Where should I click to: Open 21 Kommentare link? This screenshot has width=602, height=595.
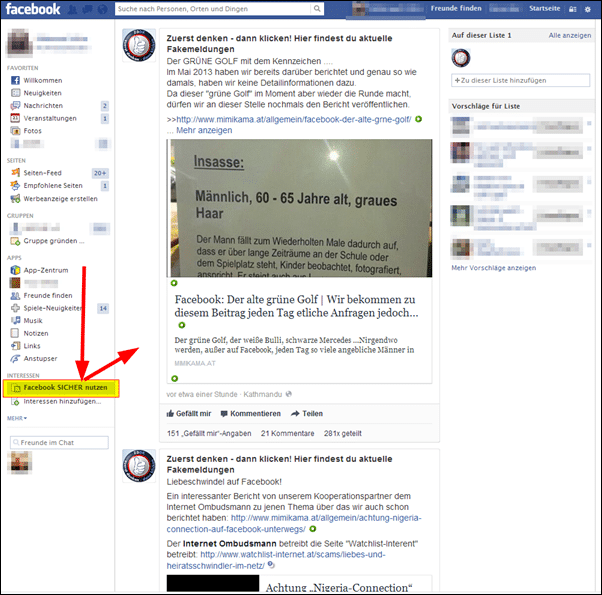pos(288,433)
